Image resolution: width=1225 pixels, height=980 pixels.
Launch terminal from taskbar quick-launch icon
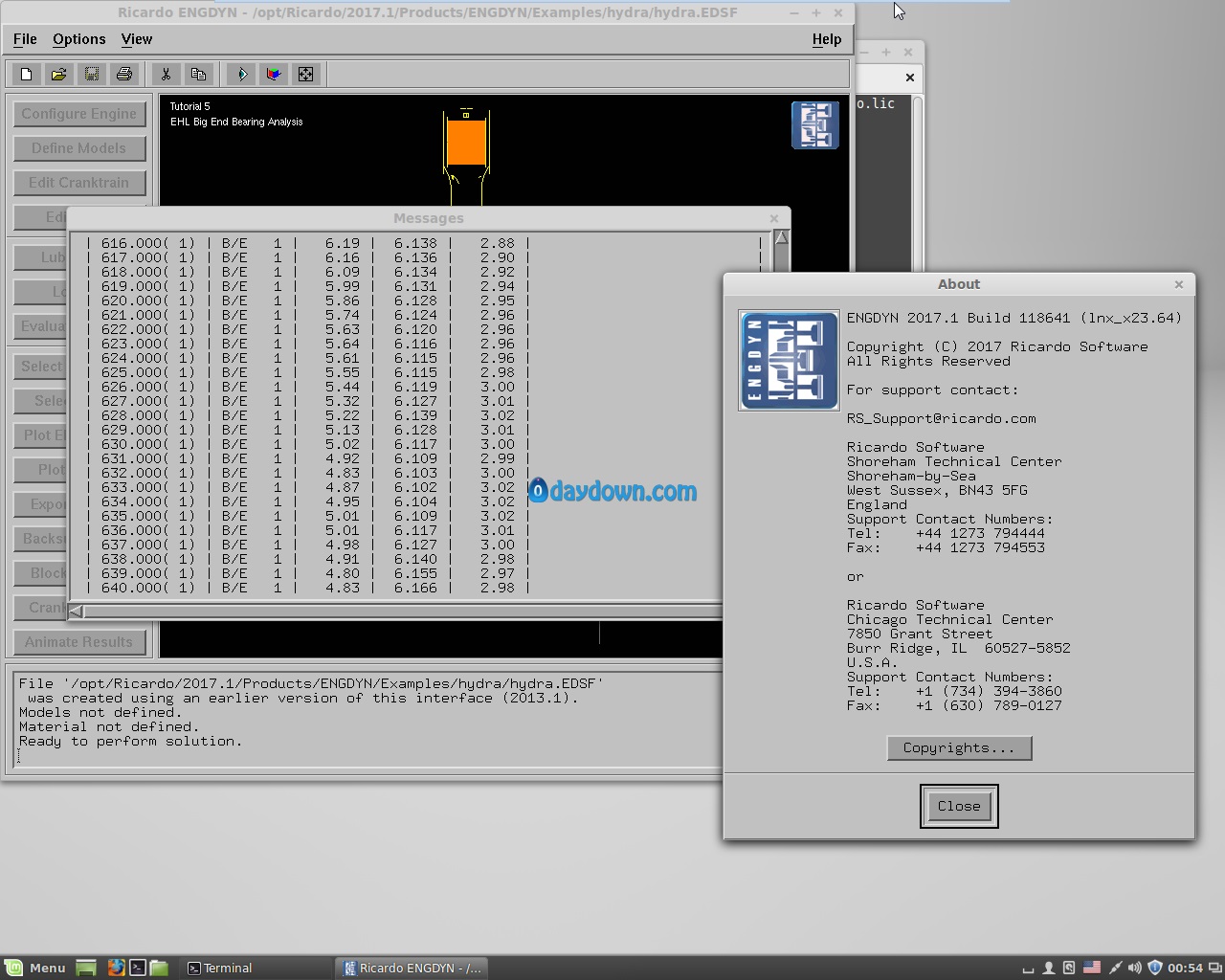tap(138, 968)
